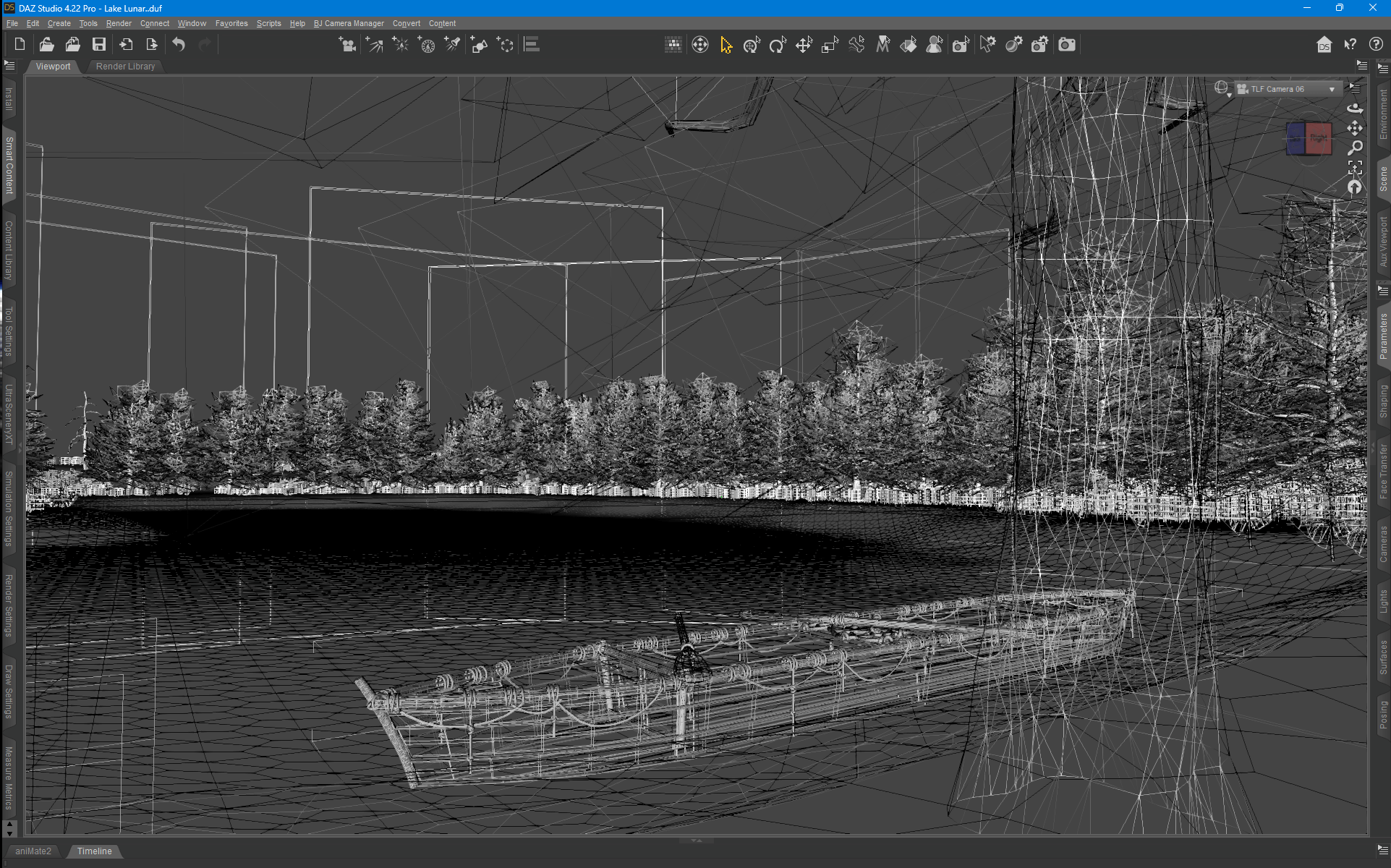Choose the Translate move tool
This screenshot has height=868, width=1391.
804,45
